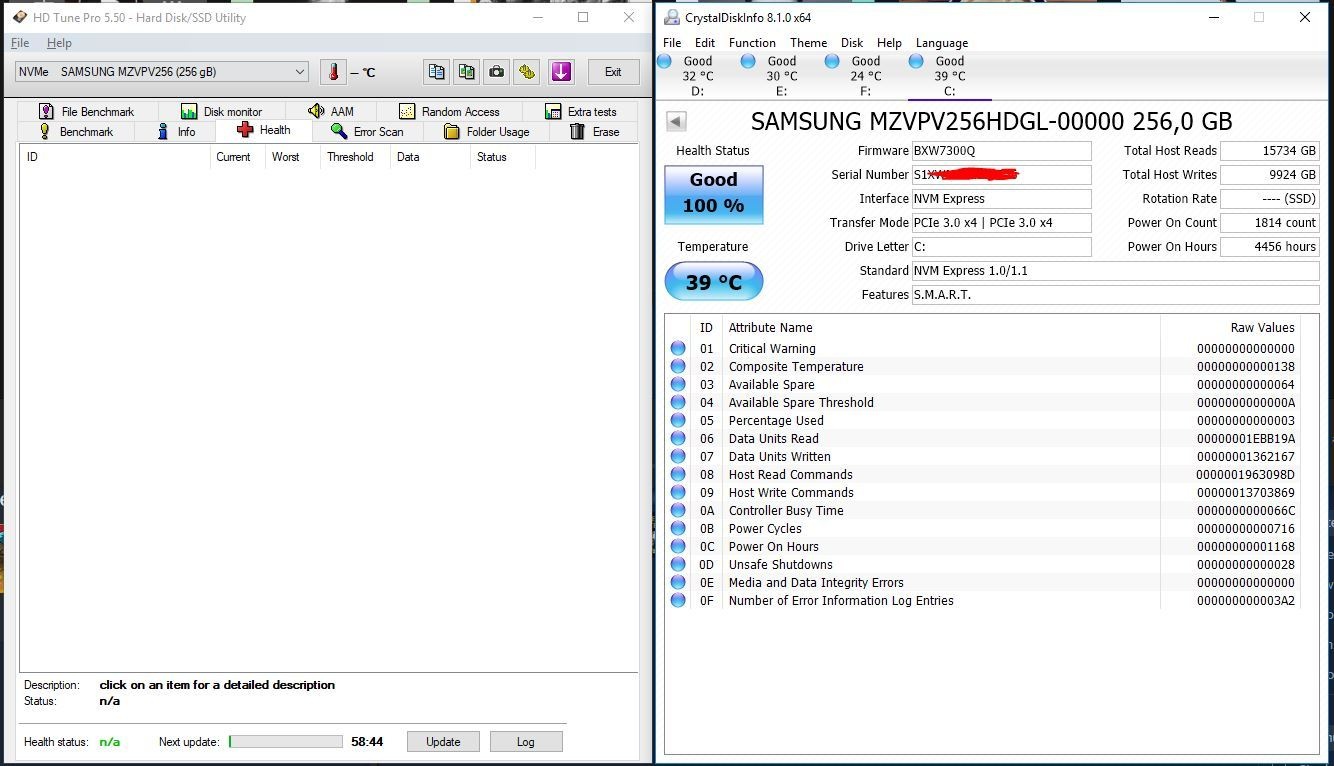The image size is (1334, 766).
Task: Click the camera screenshot icon in HD Tune
Action: pos(496,72)
